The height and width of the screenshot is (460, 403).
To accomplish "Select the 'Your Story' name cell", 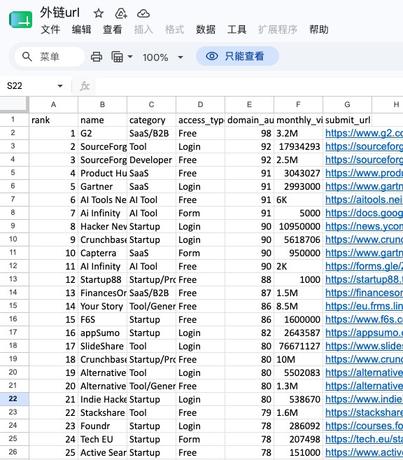I will (102, 306).
